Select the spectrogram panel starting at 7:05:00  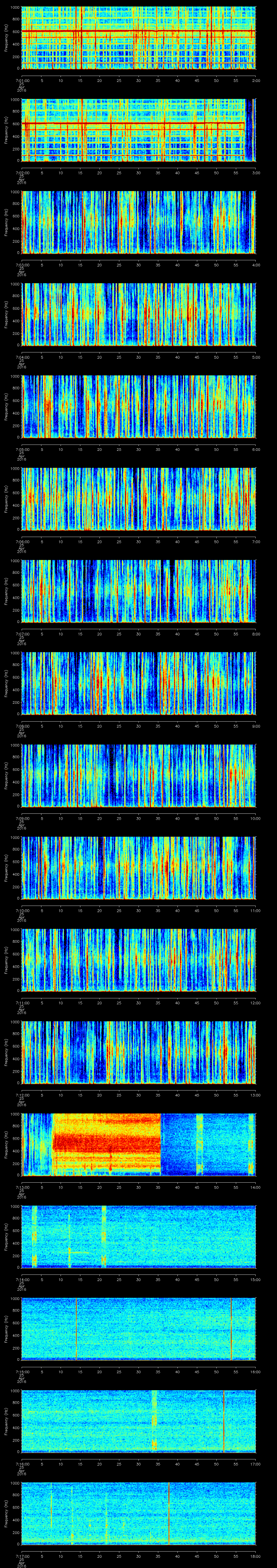tap(139, 407)
